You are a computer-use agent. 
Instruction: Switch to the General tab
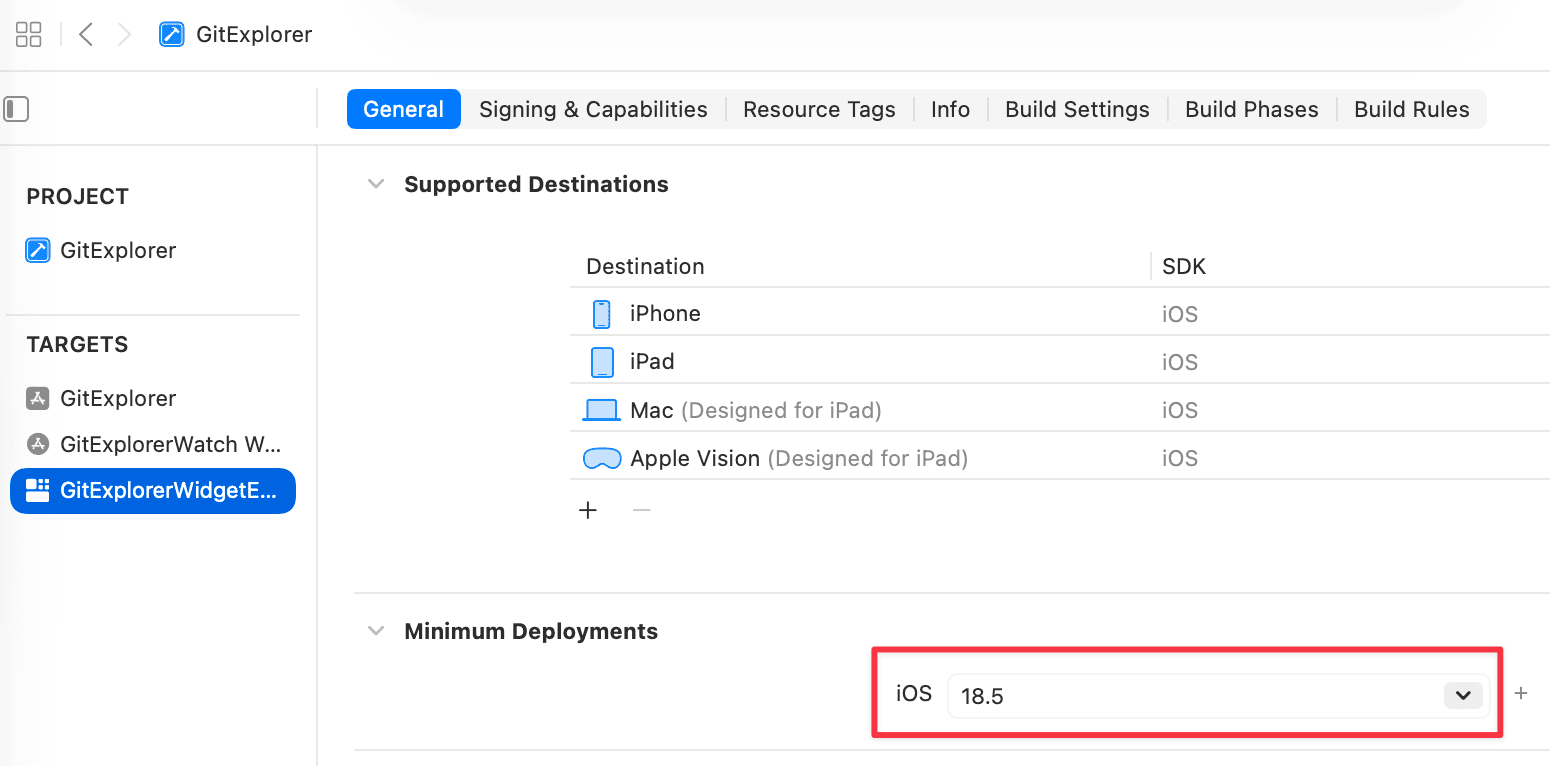coord(404,109)
